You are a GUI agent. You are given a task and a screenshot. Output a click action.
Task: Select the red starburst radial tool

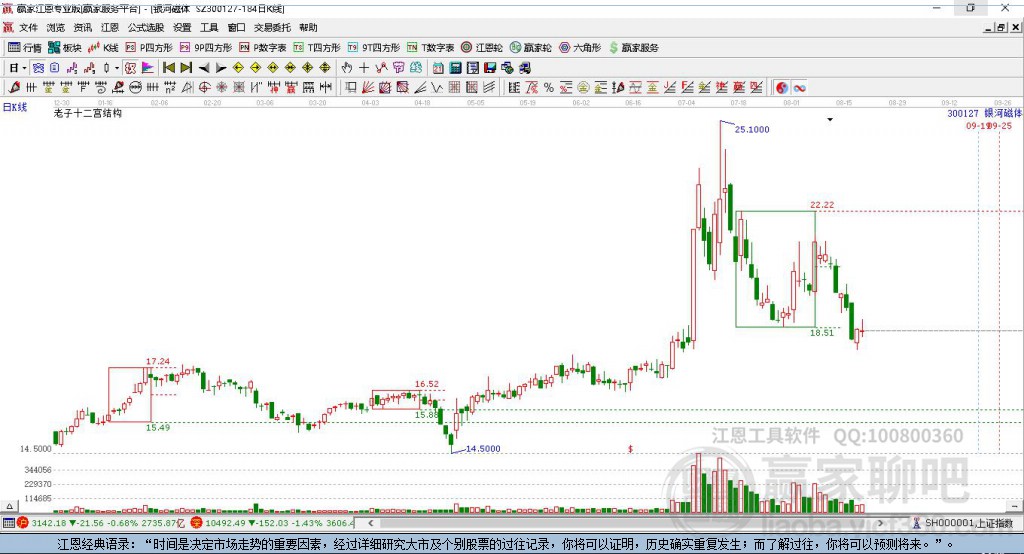pos(221,88)
